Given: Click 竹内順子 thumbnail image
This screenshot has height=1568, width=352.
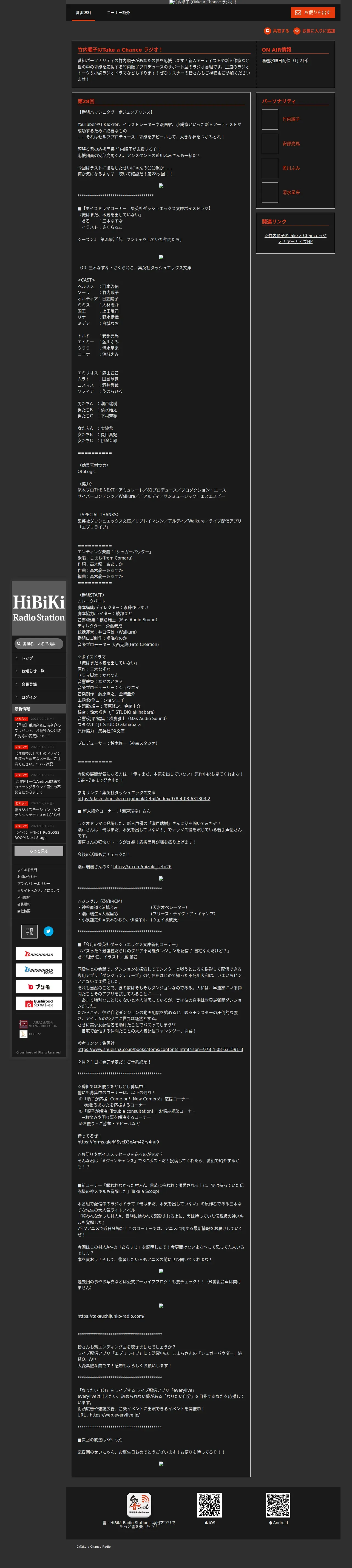Looking at the screenshot, I should (x=270, y=119).
